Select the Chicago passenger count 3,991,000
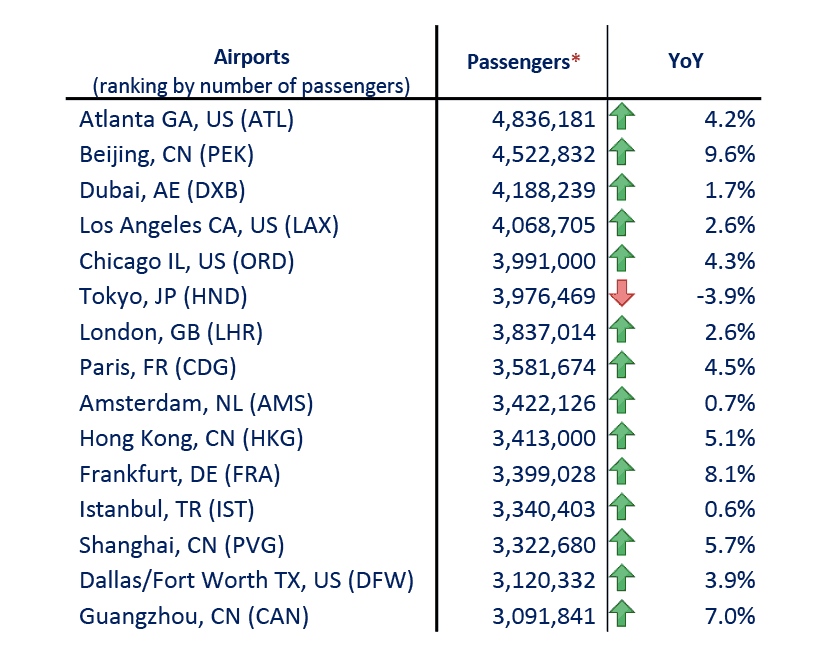This screenshot has height=648, width=818. point(544,261)
